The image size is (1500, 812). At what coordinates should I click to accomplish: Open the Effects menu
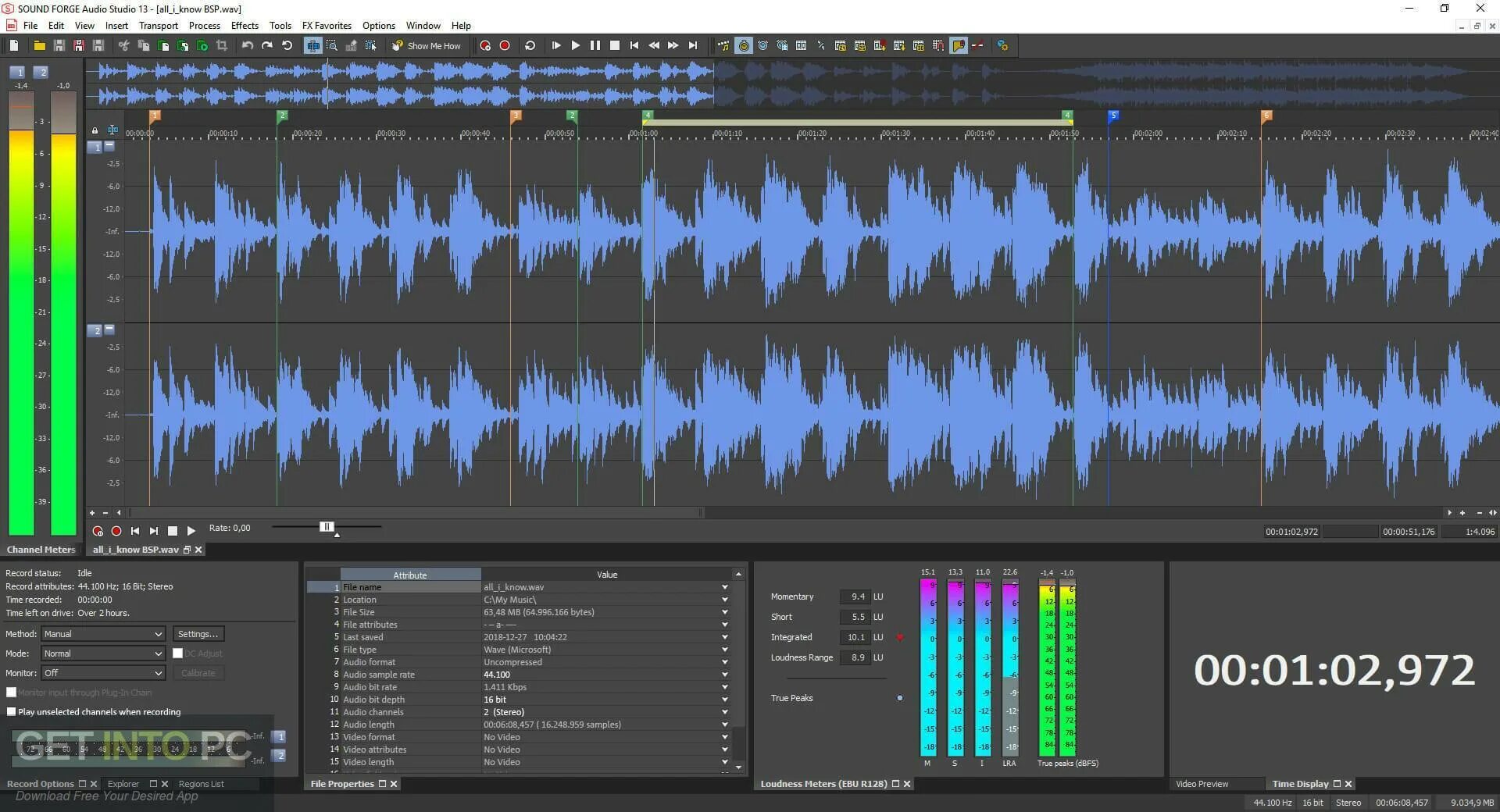[x=245, y=26]
